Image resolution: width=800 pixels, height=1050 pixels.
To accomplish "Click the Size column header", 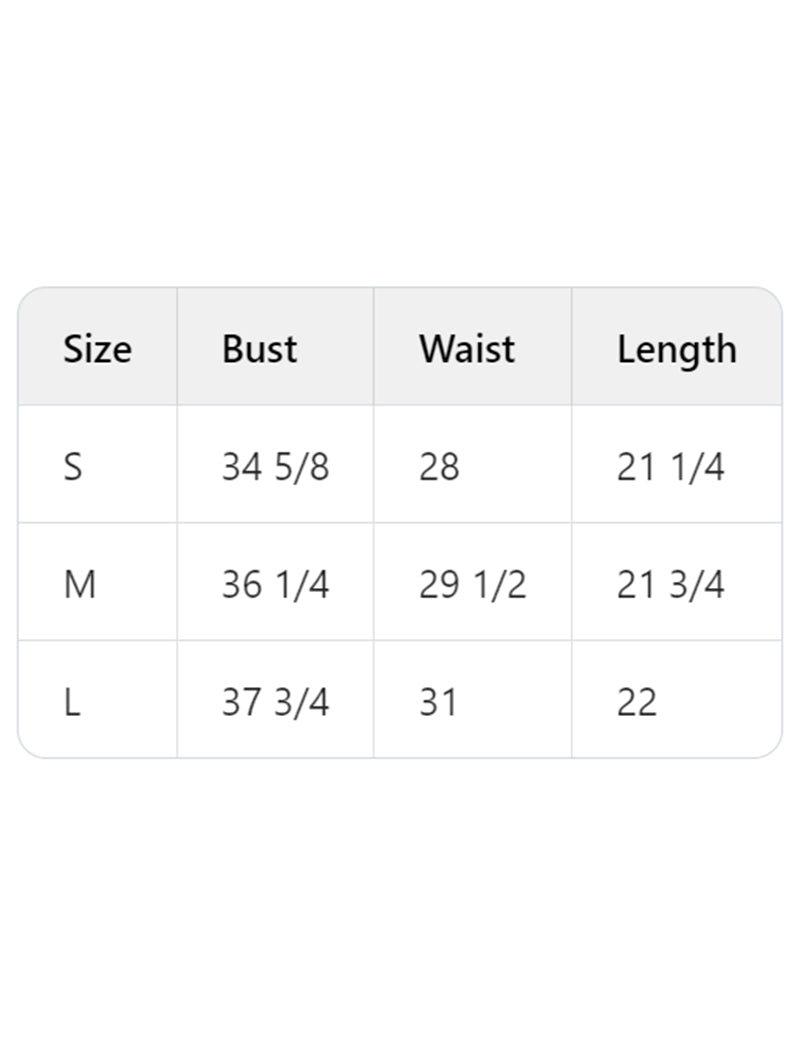I will tap(97, 349).
